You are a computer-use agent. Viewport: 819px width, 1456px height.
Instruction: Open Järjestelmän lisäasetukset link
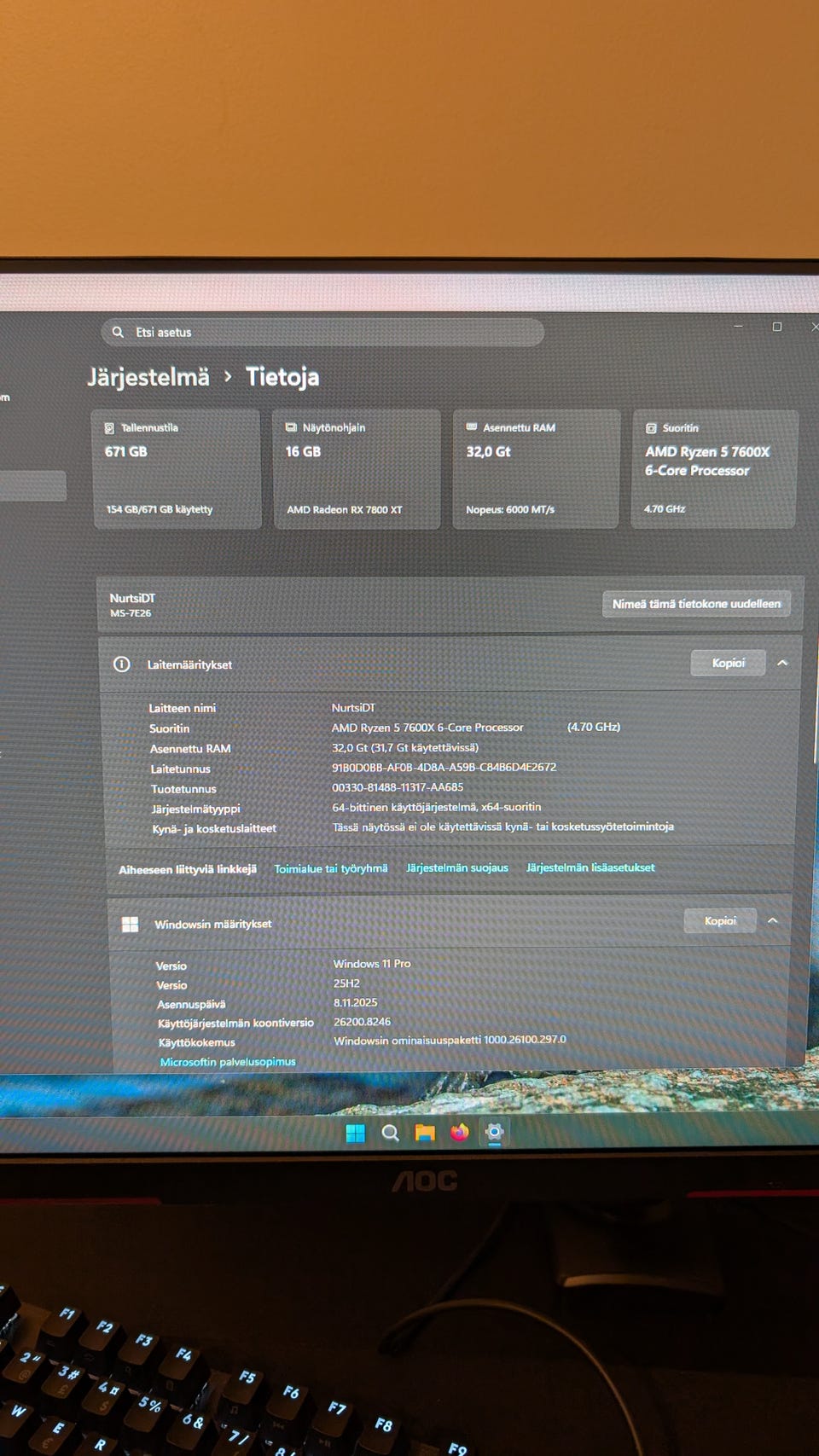[x=590, y=867]
